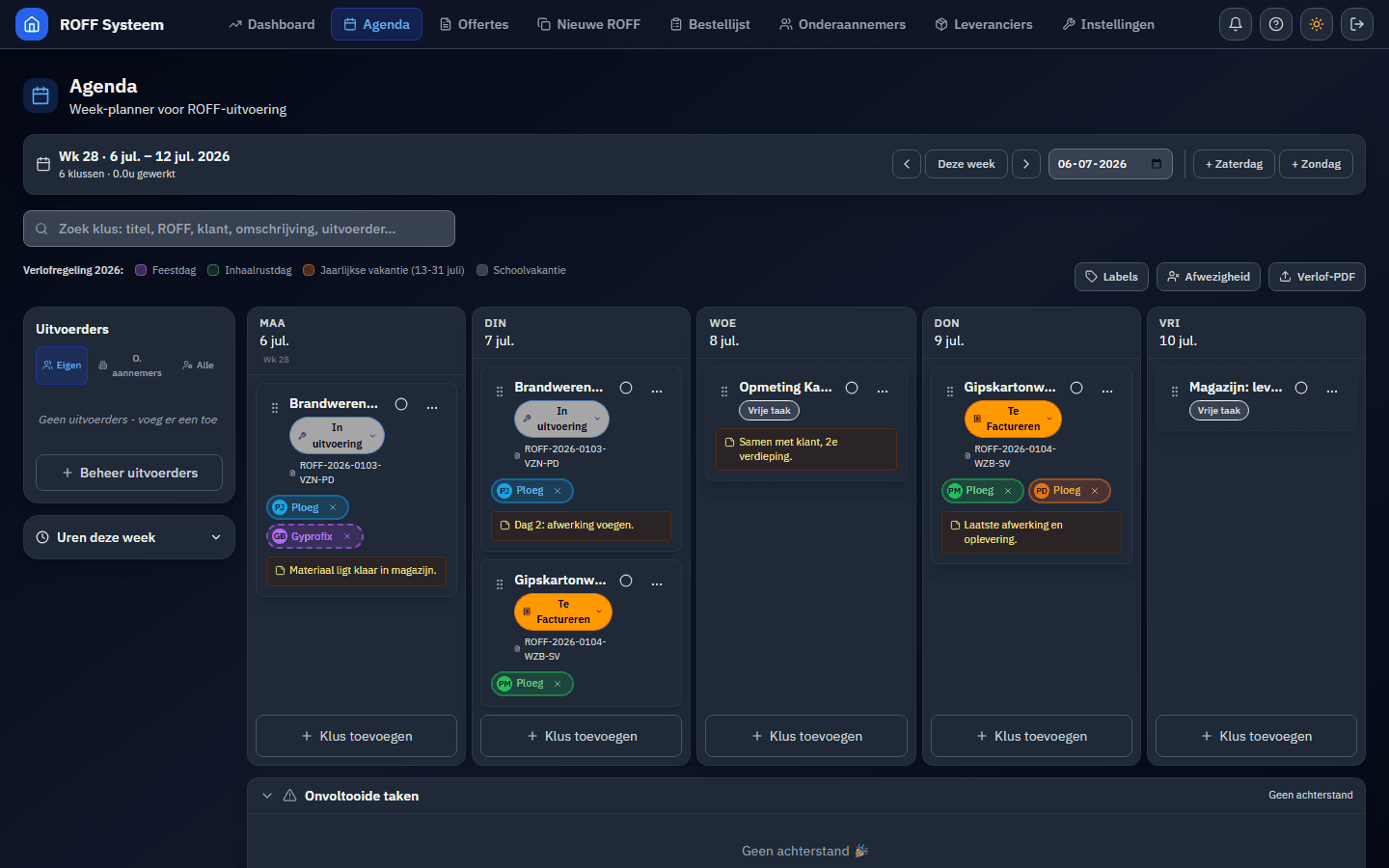The width and height of the screenshot is (1389, 868).
Task: Click drag handle on Magazijn: lev... card
Action: pos(1175,392)
